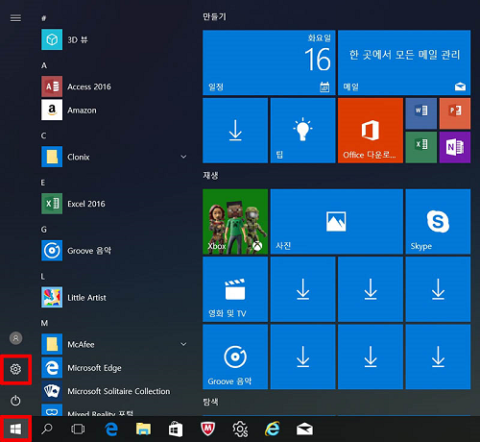Open Settings gear on taskbar
Screen dimensions: 480x442
(x=240, y=429)
